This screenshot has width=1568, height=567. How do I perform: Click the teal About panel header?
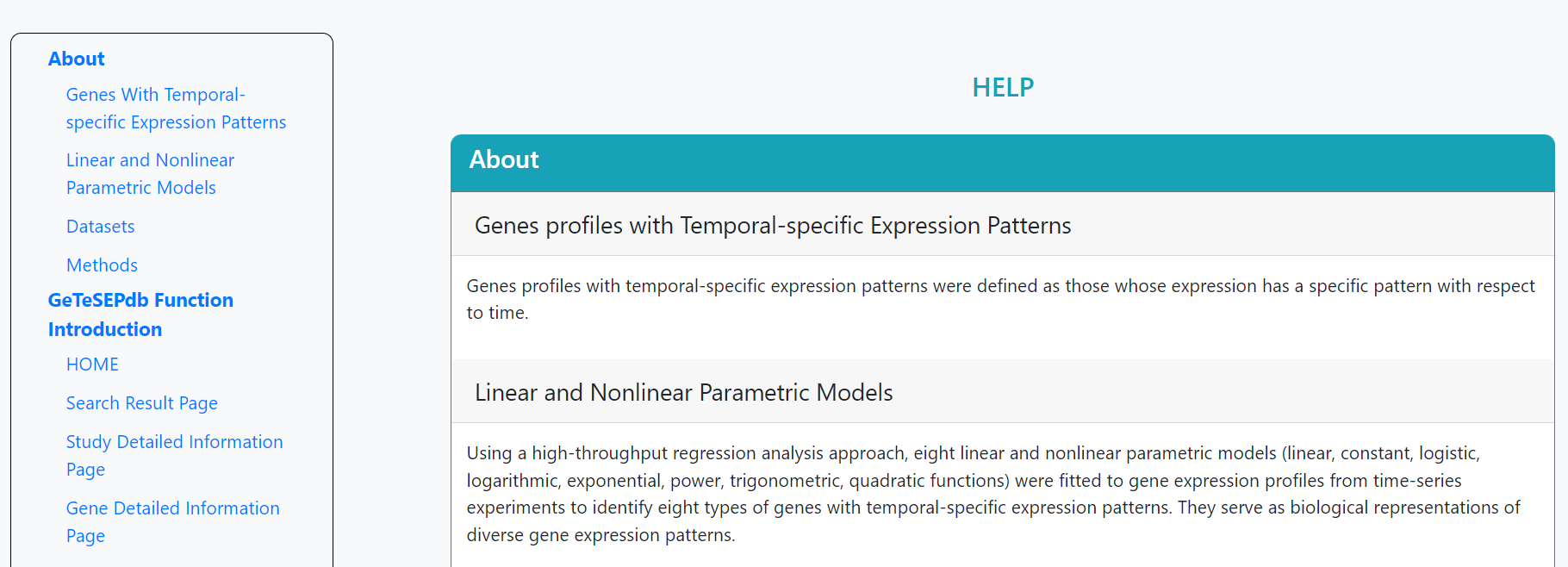pyautogui.click(x=1002, y=161)
